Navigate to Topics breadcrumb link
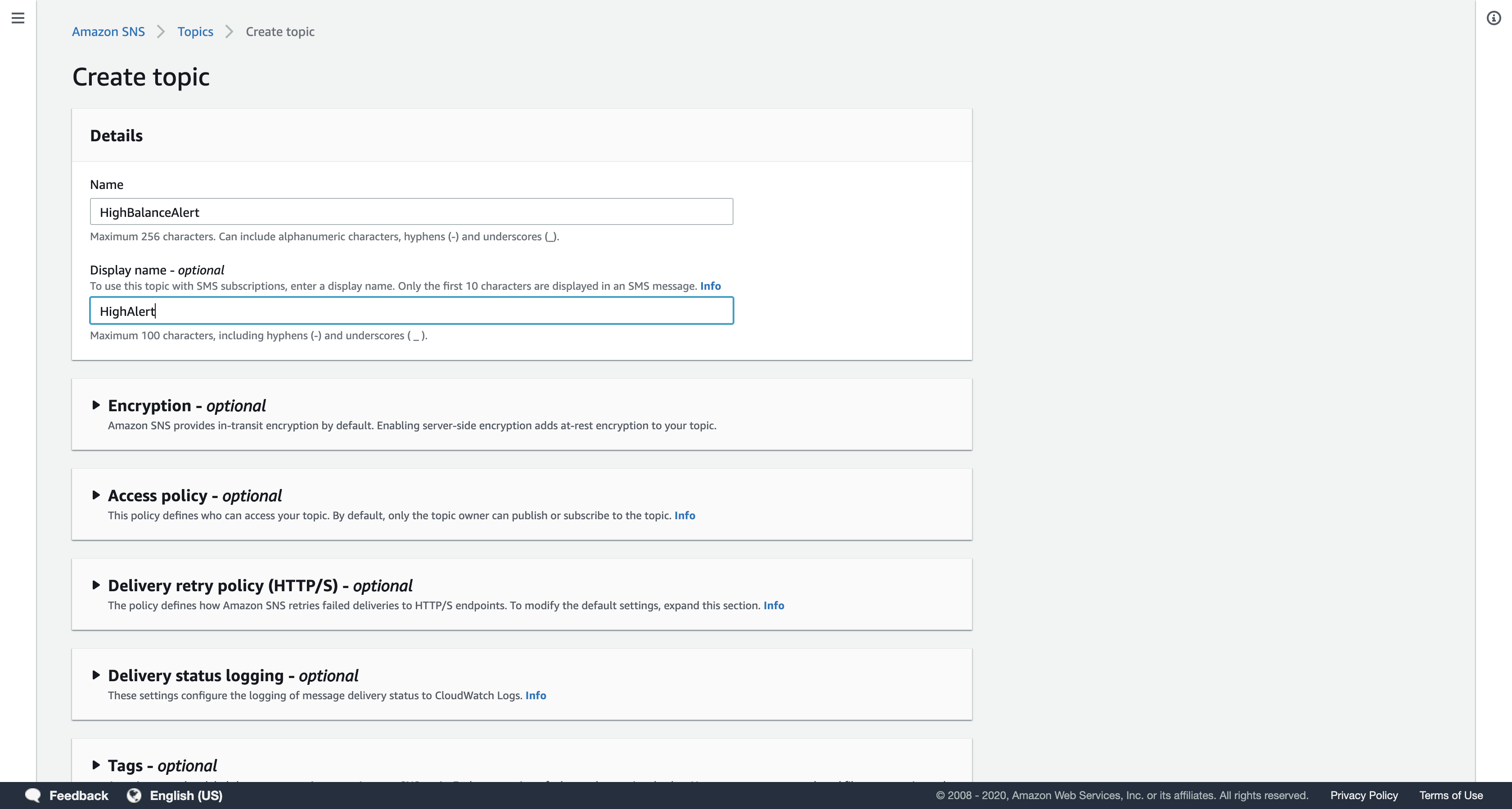Screen dimensions: 1512x809 click(195, 31)
